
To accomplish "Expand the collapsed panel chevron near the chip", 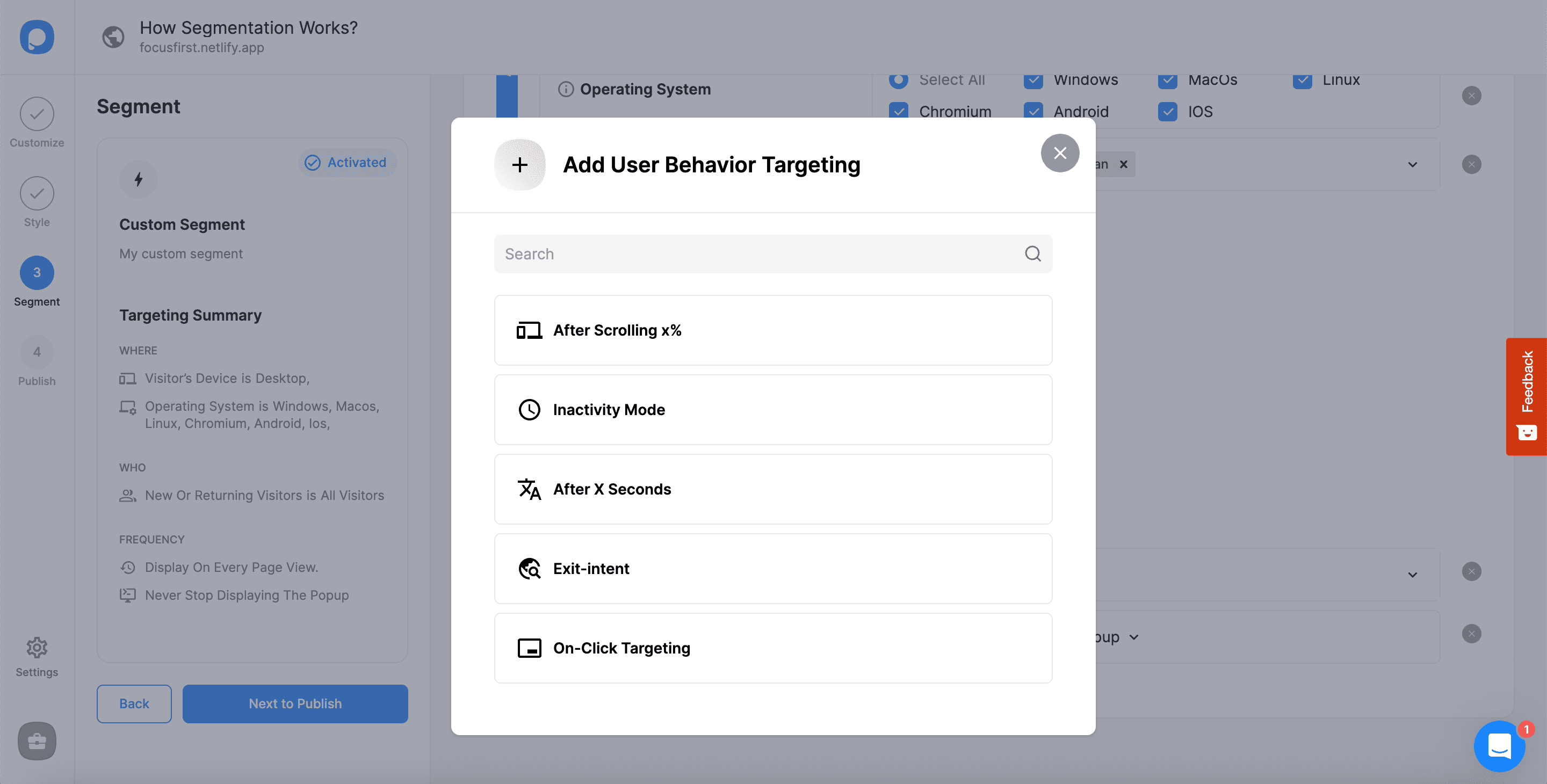I will tap(1412, 164).
